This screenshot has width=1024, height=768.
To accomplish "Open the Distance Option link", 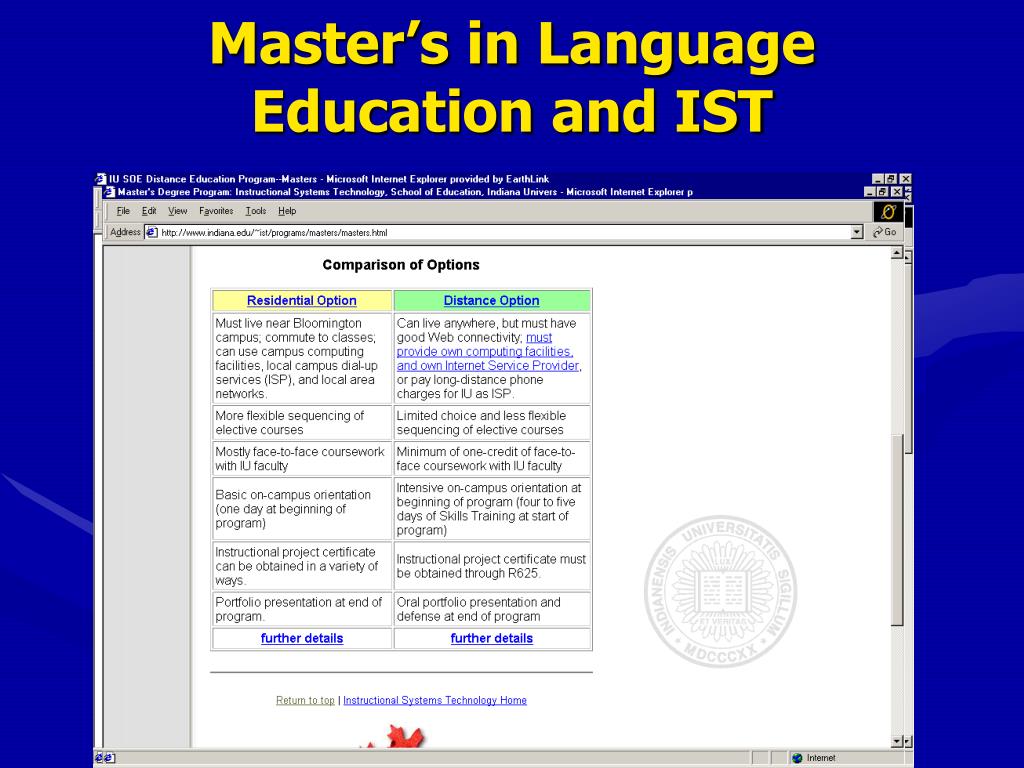I will [491, 300].
